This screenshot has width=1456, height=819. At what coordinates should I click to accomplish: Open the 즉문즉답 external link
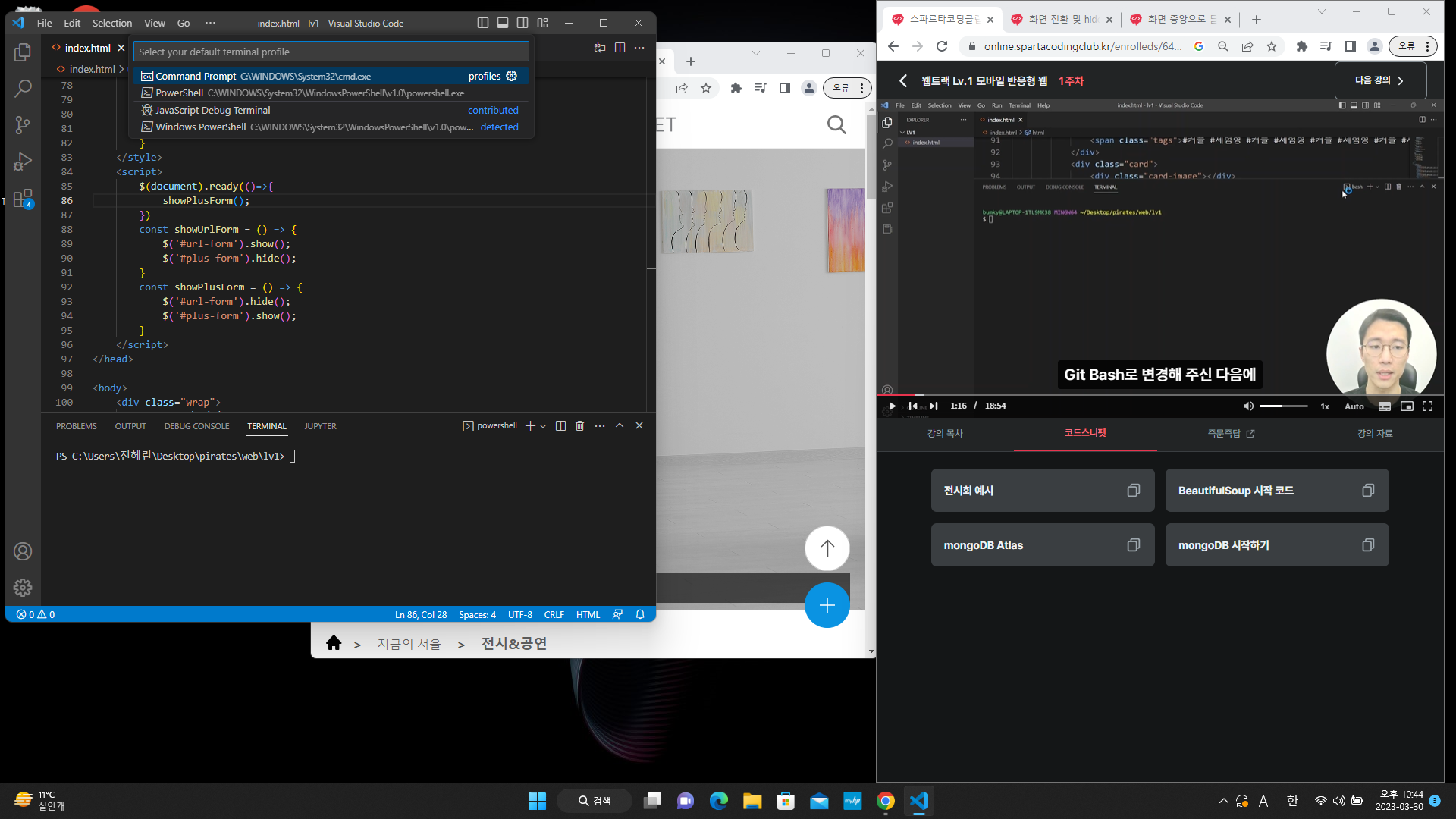click(1231, 433)
